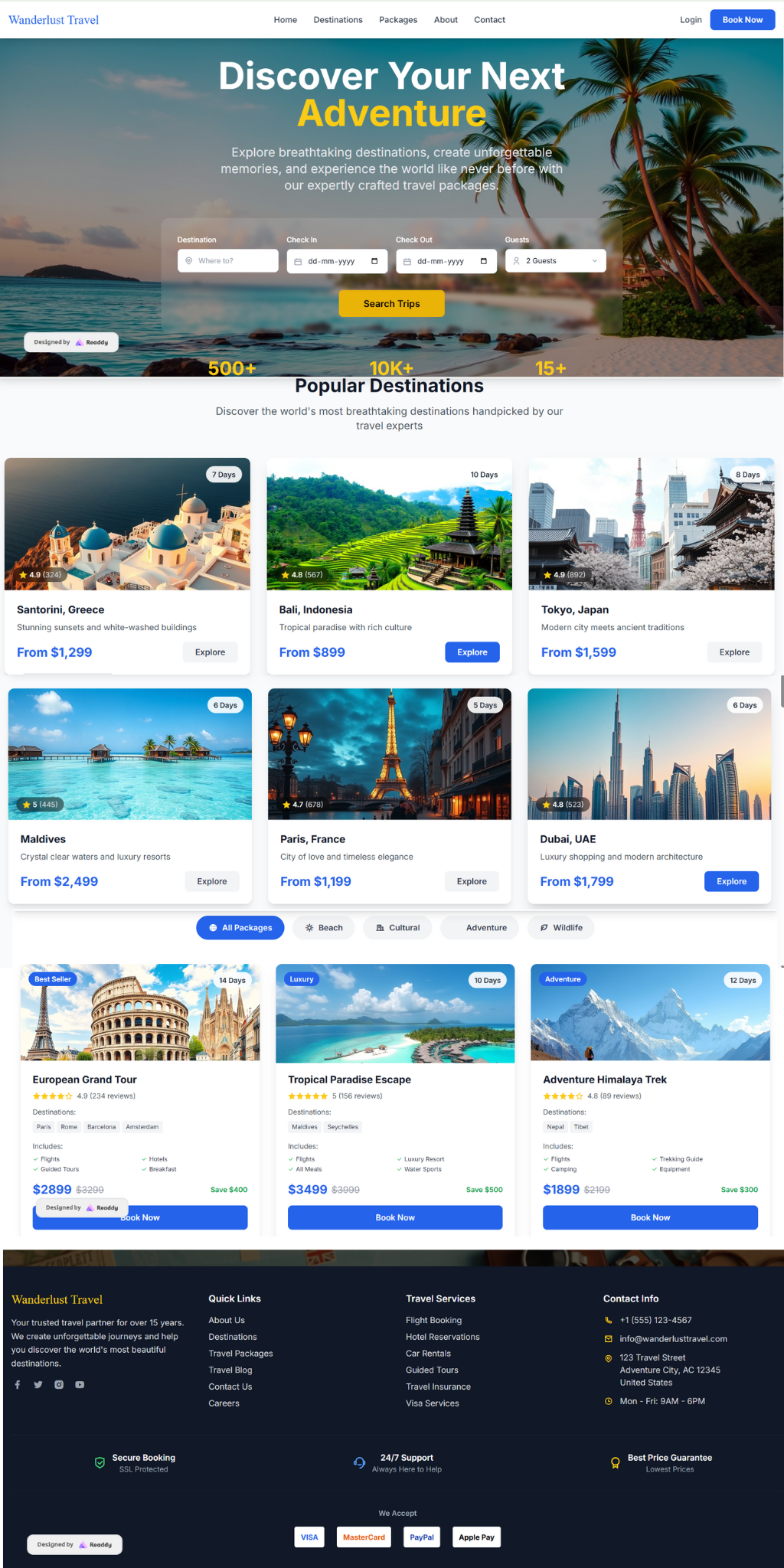Image resolution: width=784 pixels, height=1568 pixels.
Task: Select the Cultural package filter
Action: [397, 928]
